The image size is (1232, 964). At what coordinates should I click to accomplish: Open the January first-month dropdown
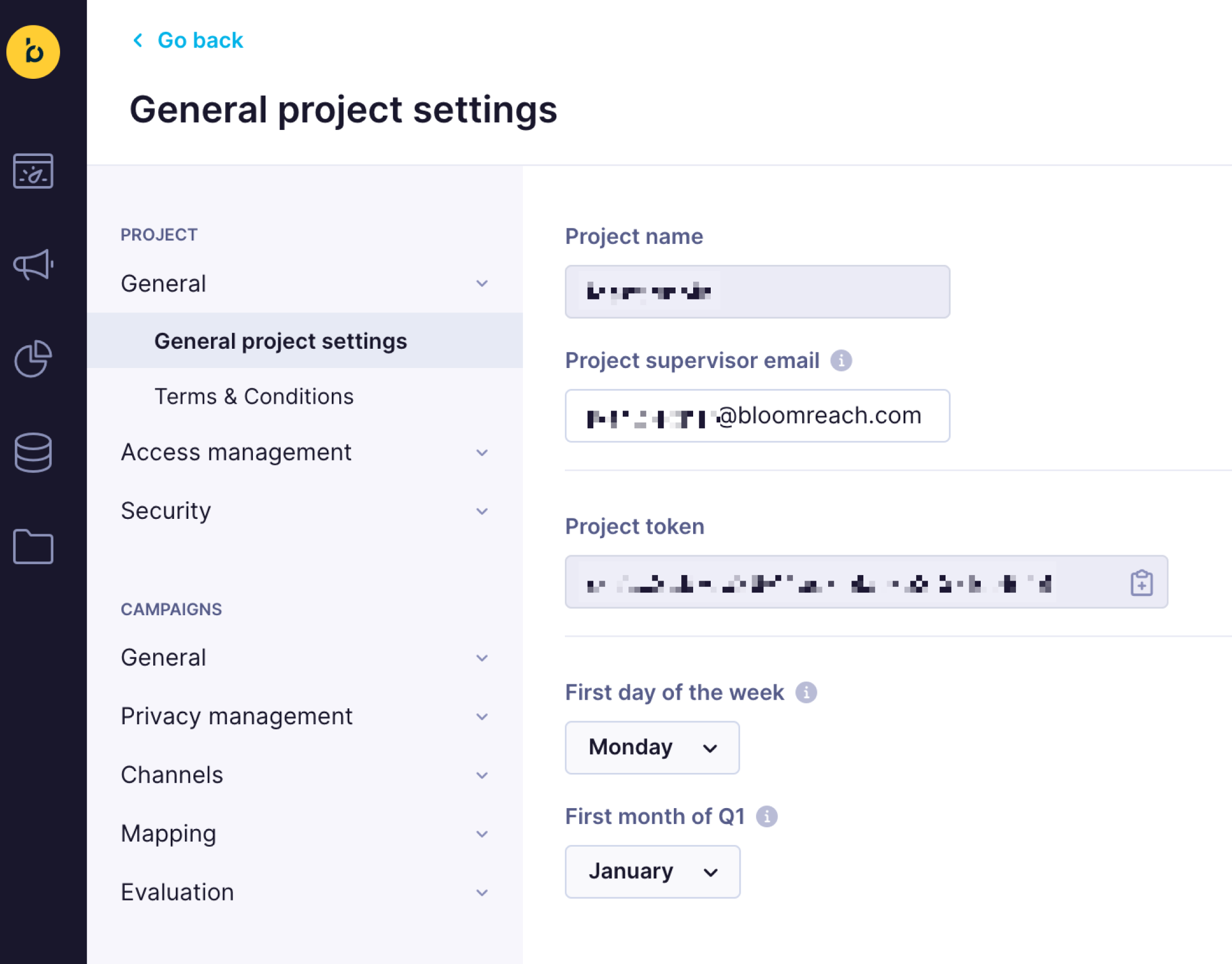pos(652,872)
